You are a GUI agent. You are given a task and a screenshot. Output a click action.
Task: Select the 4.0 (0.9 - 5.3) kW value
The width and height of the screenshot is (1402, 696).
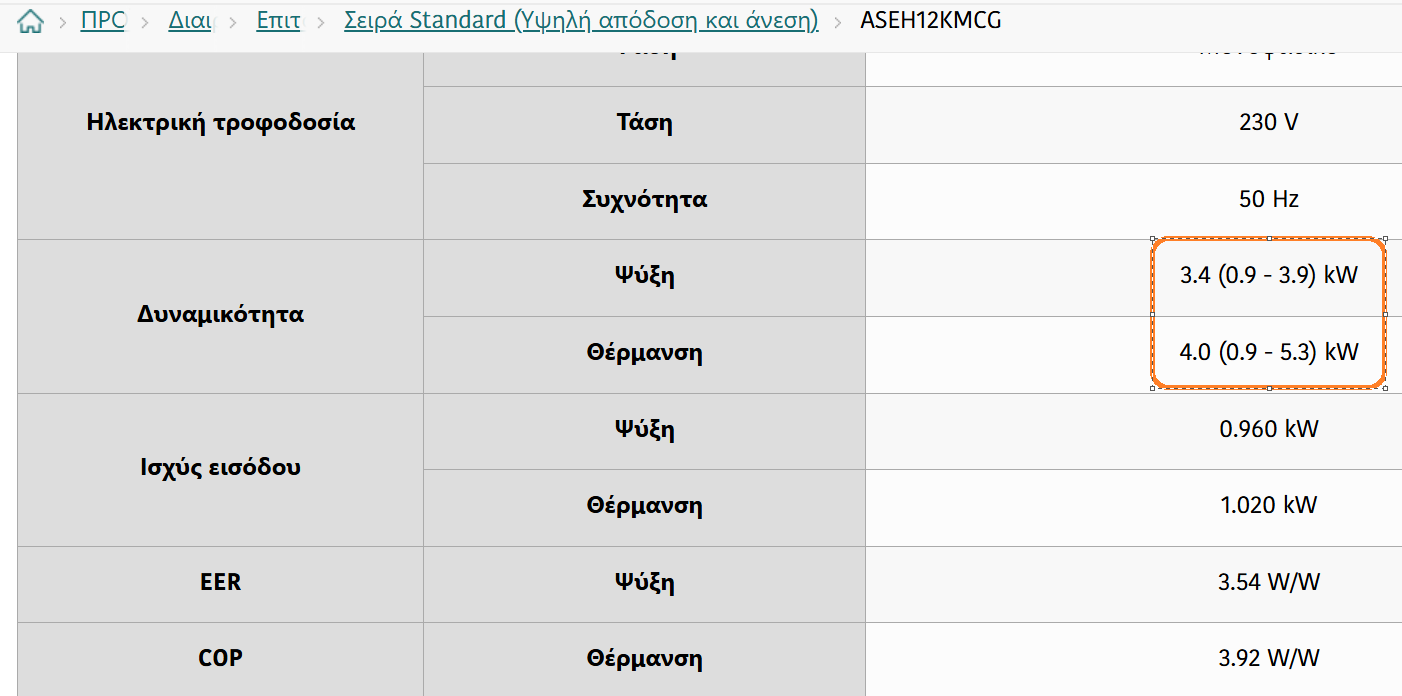[x=1269, y=352]
